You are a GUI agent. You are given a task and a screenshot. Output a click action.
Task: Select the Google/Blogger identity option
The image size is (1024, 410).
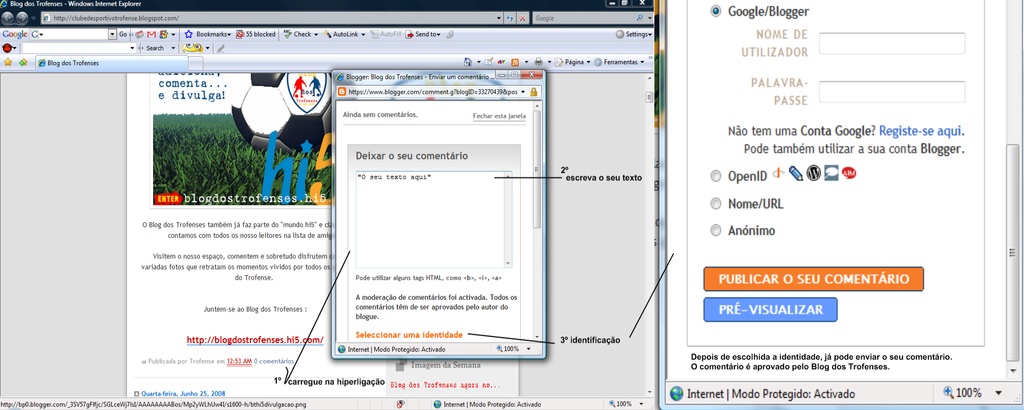pos(715,11)
